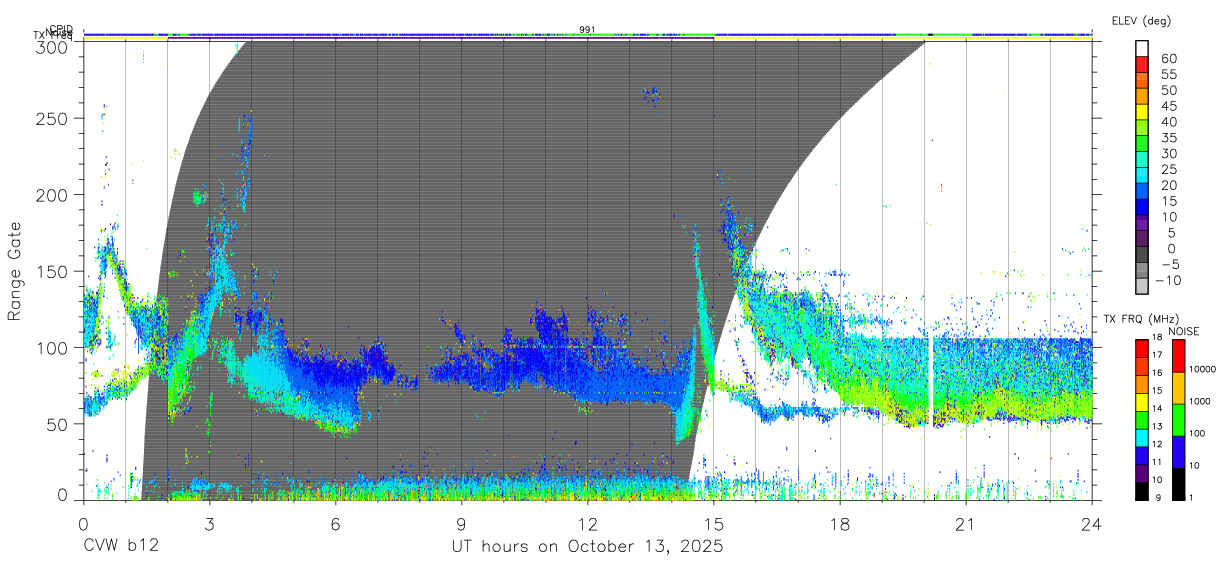The image size is (1228, 567).
Task: Click the TX FRQ legend value '13'
Action: (x=1156, y=426)
